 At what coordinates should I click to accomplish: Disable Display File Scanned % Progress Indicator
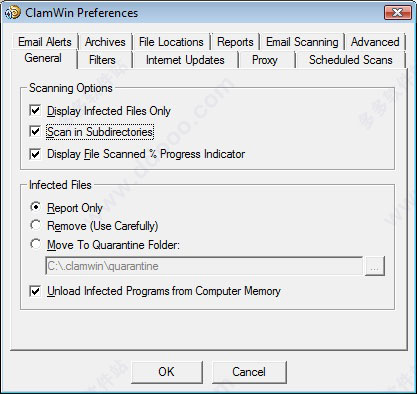[x=35, y=154]
